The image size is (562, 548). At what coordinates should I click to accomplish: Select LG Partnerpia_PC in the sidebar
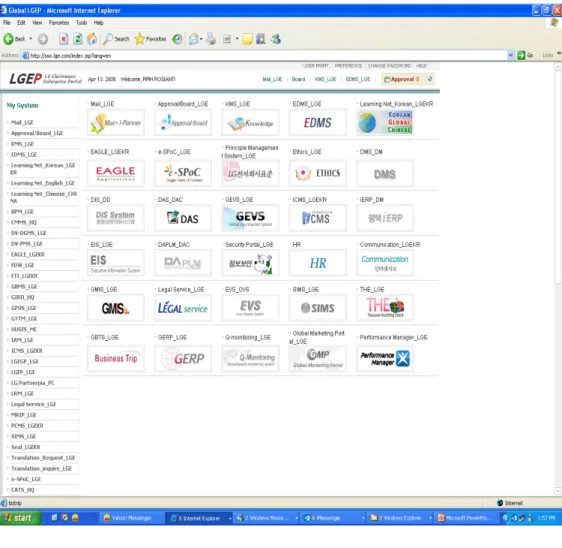(x=33, y=383)
